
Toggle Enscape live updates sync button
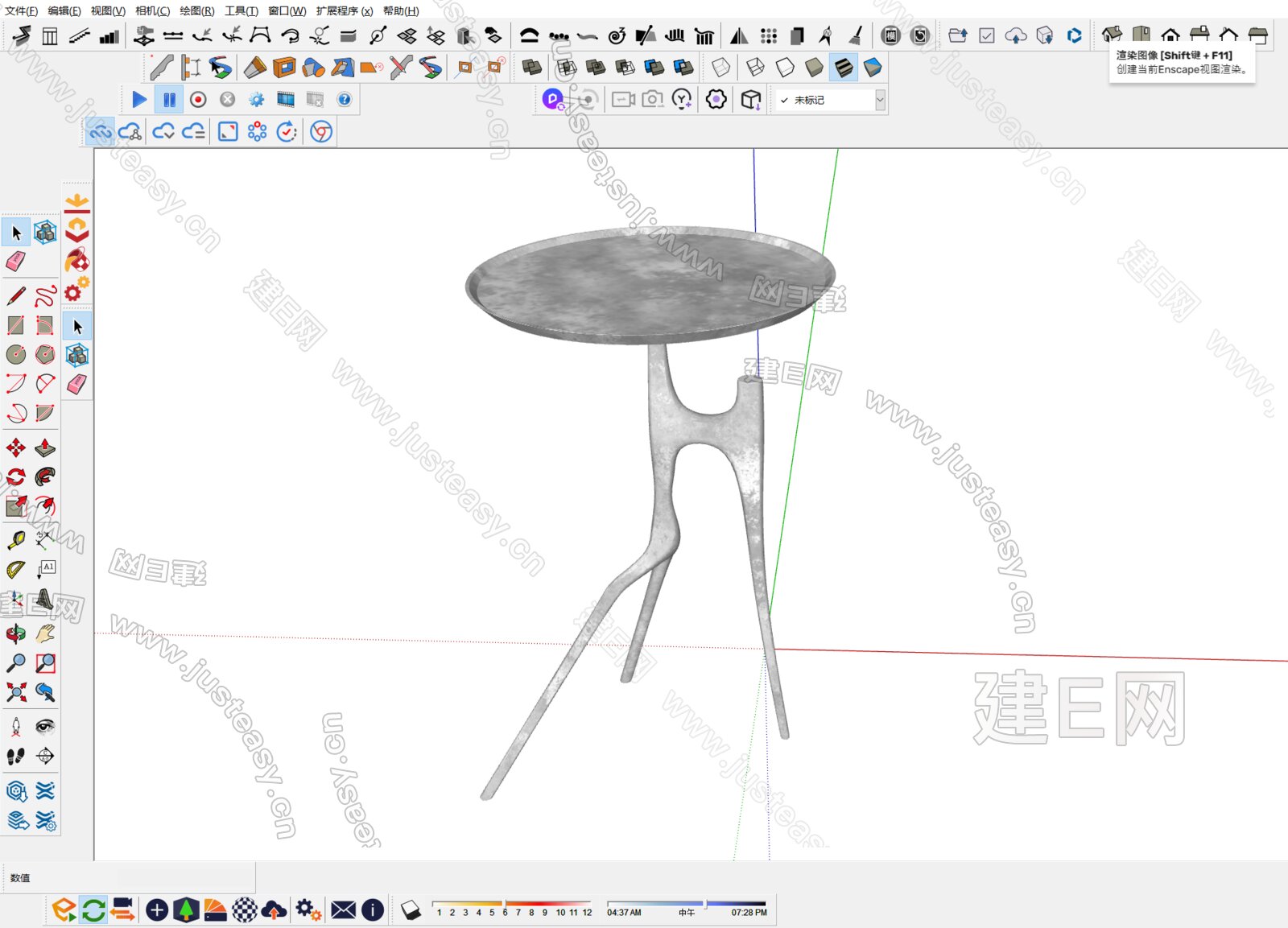(93, 910)
